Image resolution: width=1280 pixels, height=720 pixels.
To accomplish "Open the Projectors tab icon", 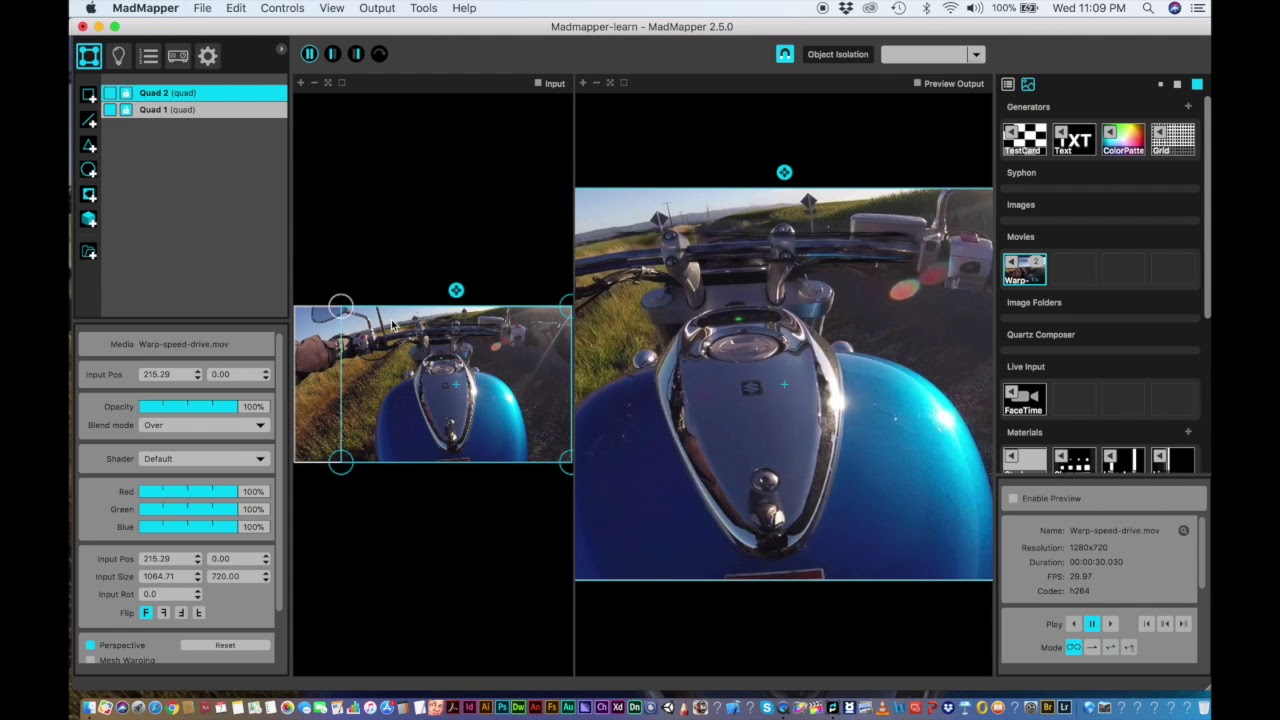I will [178, 56].
